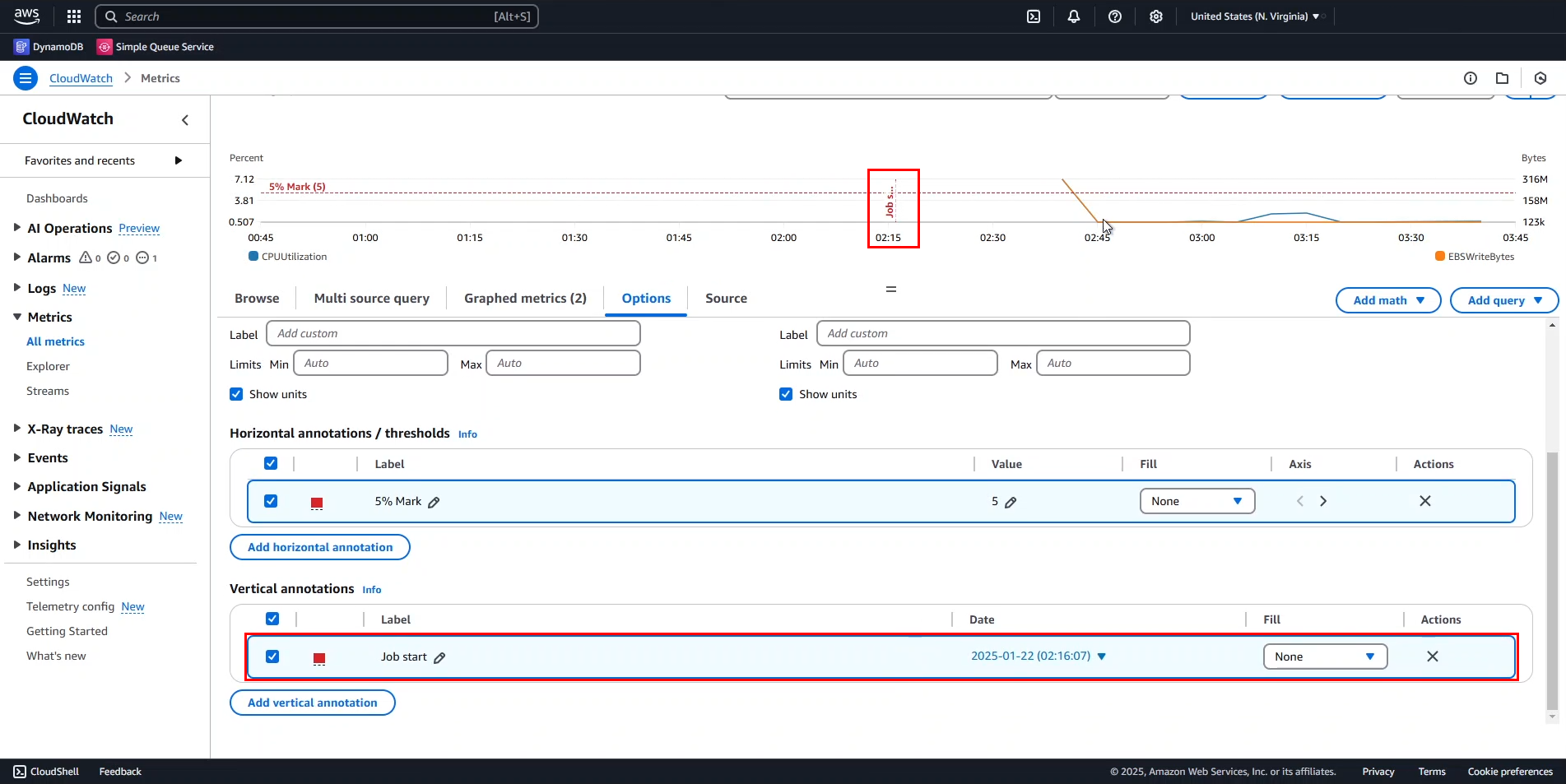Toggle the 5% Mark annotation checkbox

pos(271,501)
